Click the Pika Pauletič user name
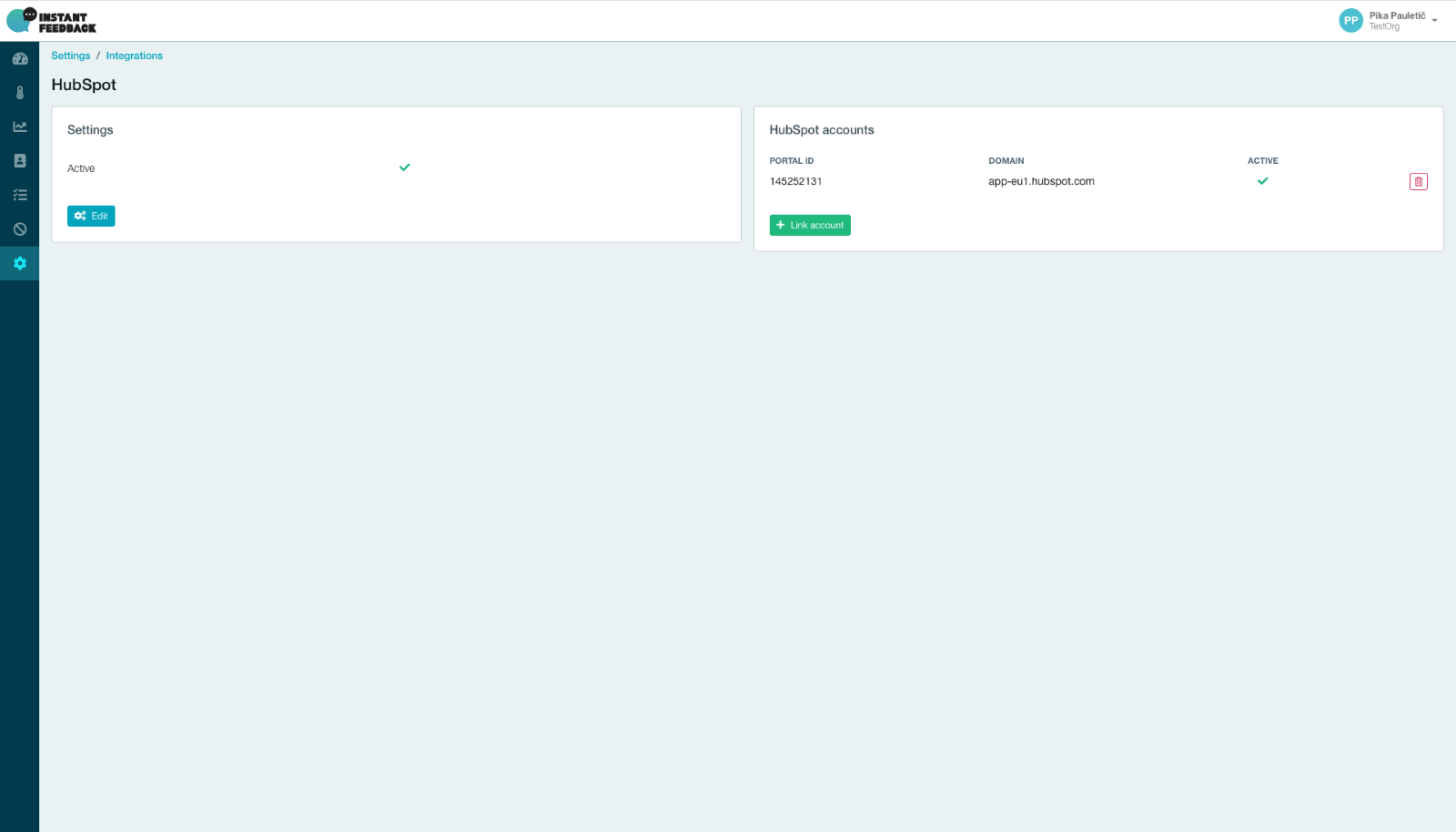1456x832 pixels. click(1398, 15)
